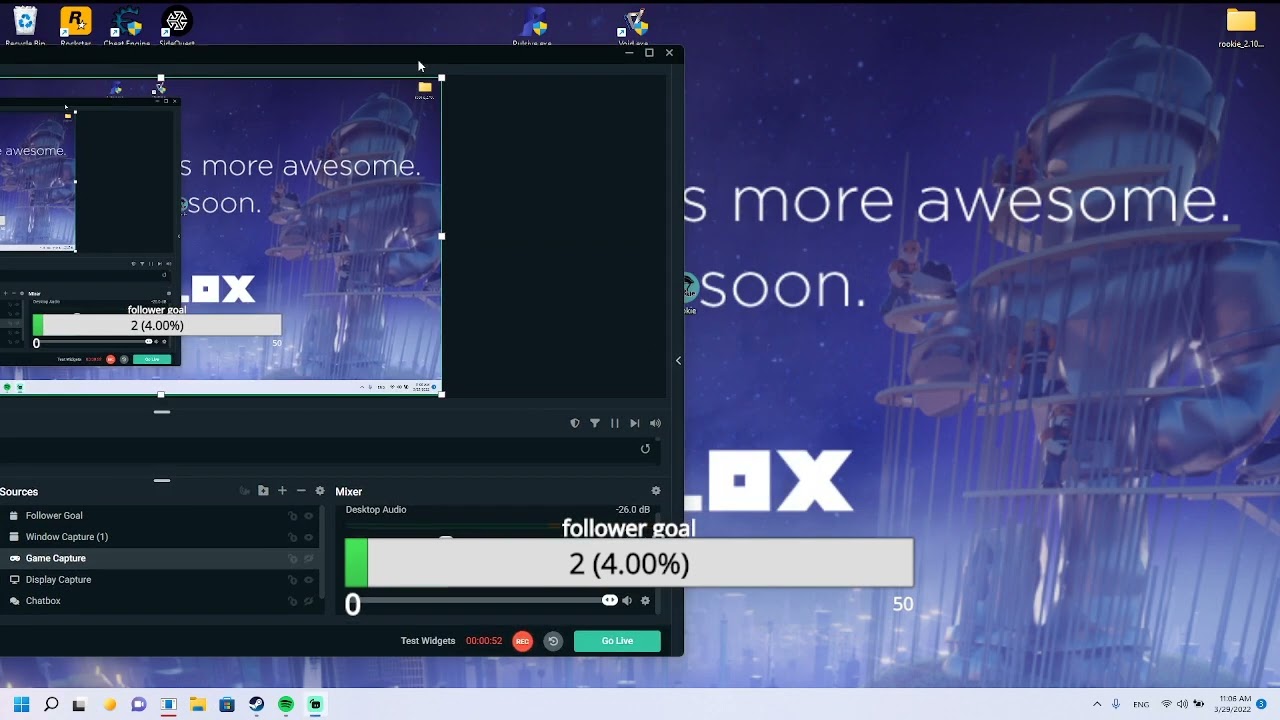This screenshot has width=1280, height=720.
Task: Open the notification badge showing 3
Action: coord(1262,704)
